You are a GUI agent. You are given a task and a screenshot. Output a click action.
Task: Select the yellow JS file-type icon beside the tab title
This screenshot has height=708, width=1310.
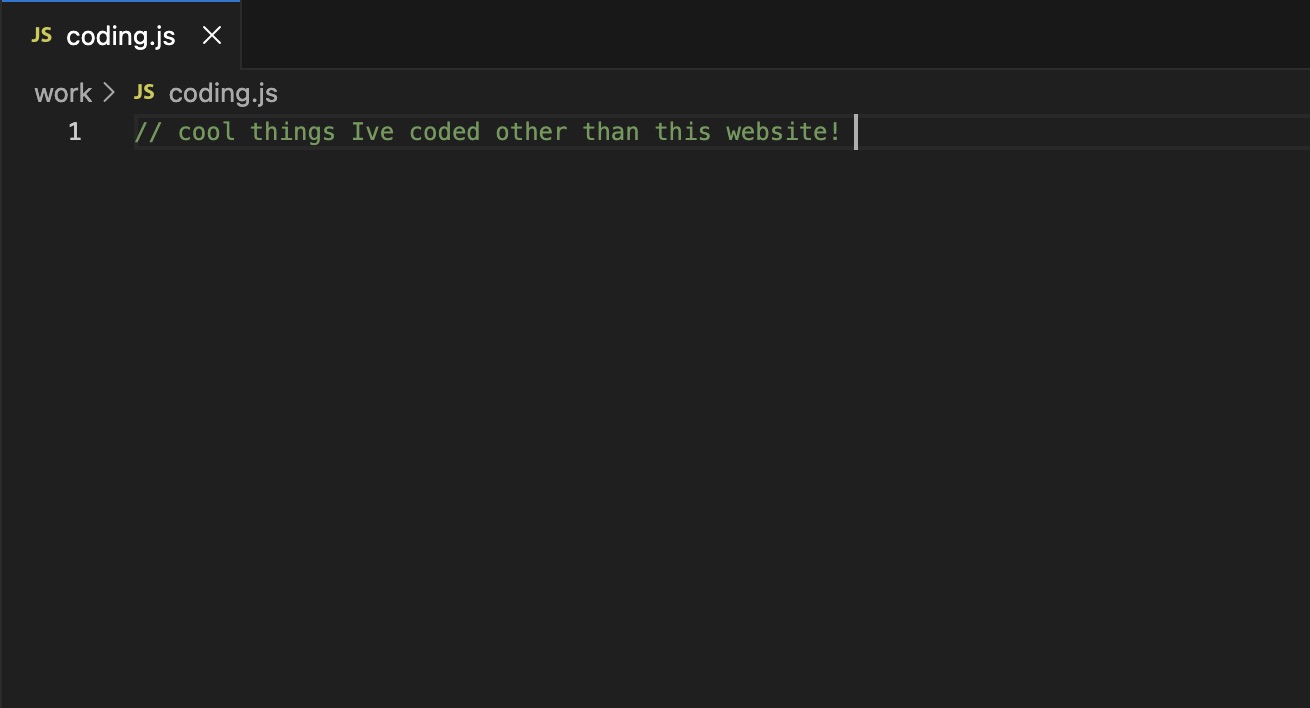pos(41,35)
